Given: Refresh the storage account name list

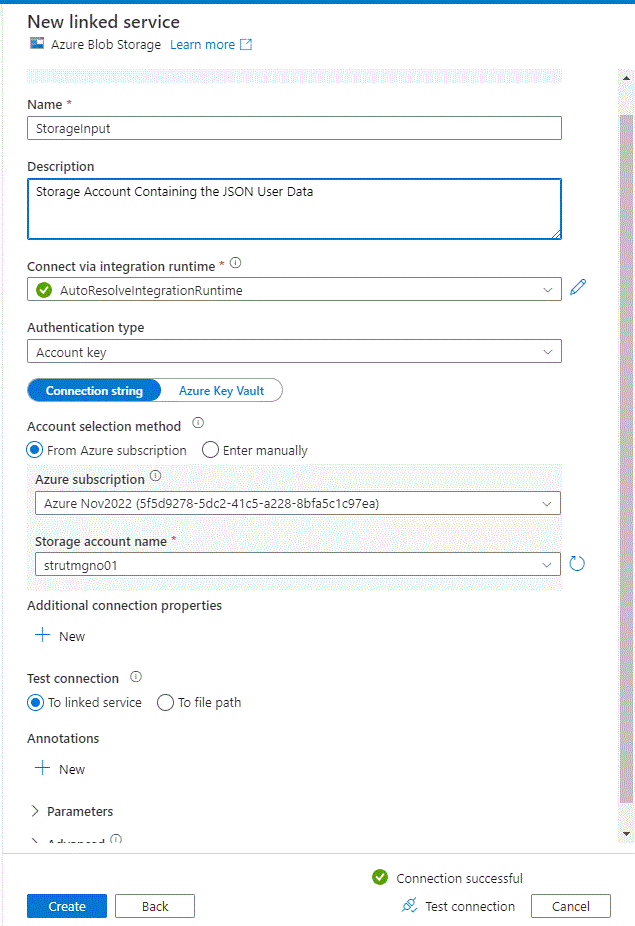Looking at the screenshot, I should pyautogui.click(x=577, y=564).
